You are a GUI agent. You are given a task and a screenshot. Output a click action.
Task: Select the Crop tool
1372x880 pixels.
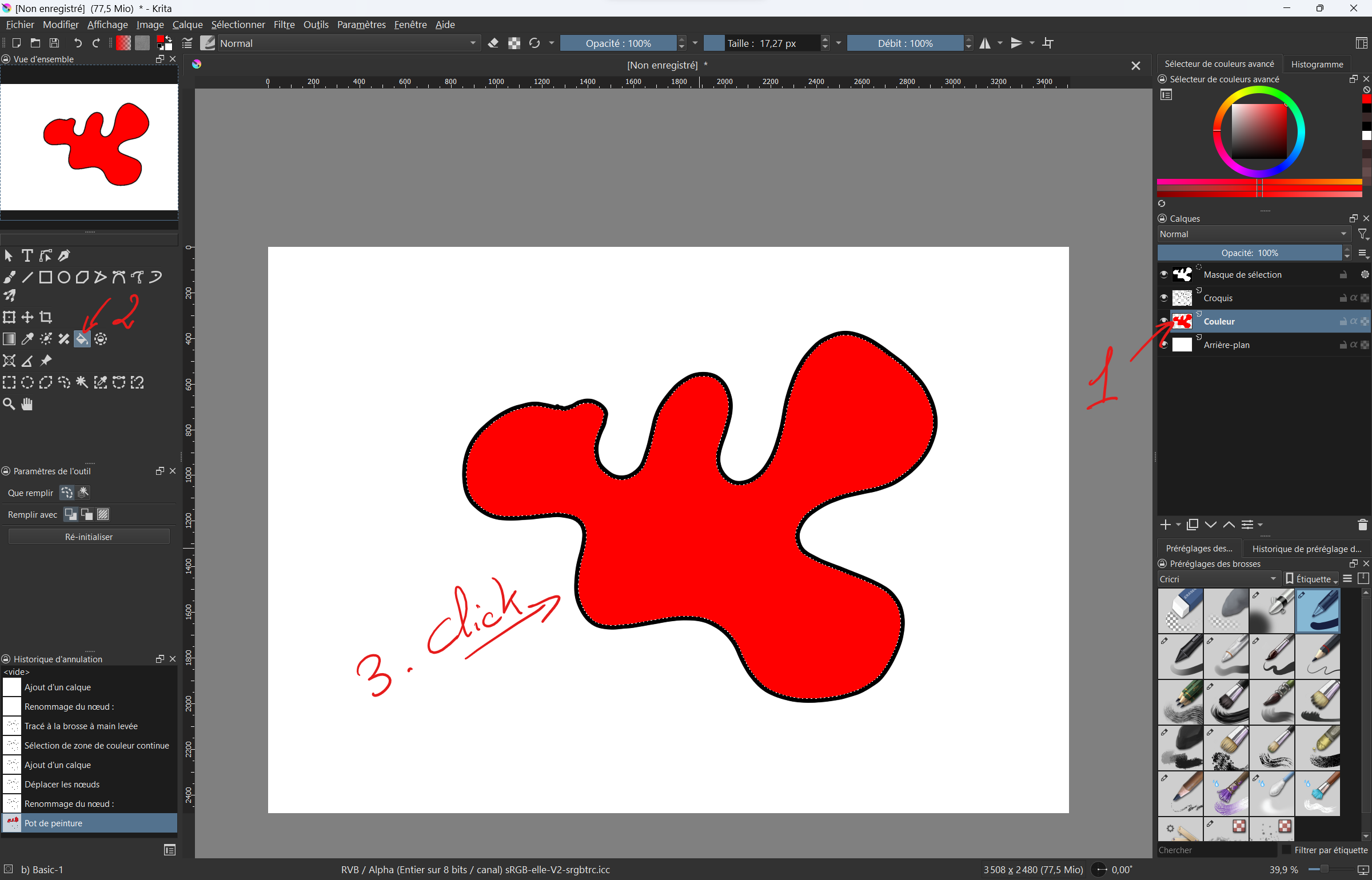46,317
